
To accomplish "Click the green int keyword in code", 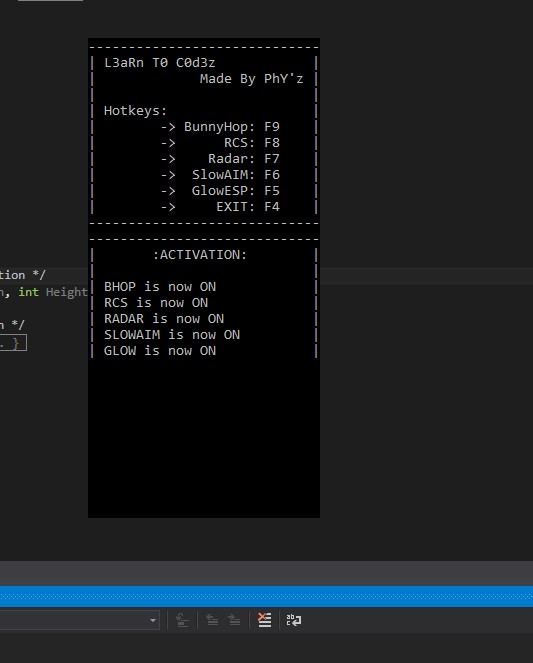I will pyautogui.click(x=28, y=292).
